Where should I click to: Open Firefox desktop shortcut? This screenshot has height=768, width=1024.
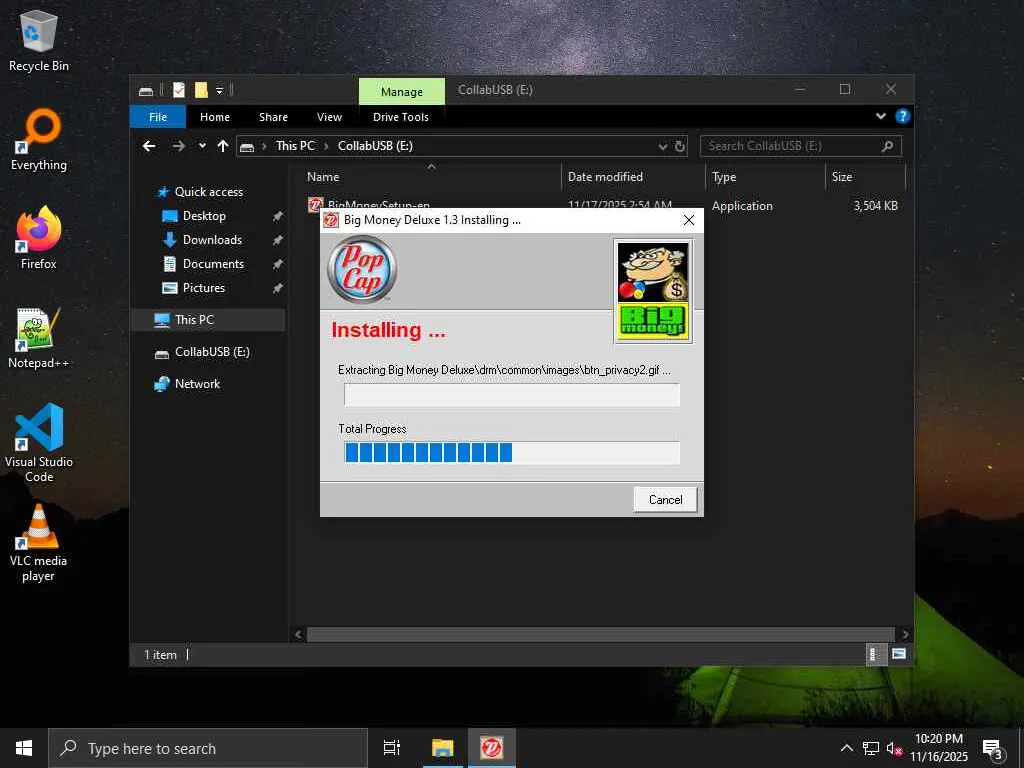pos(39,238)
